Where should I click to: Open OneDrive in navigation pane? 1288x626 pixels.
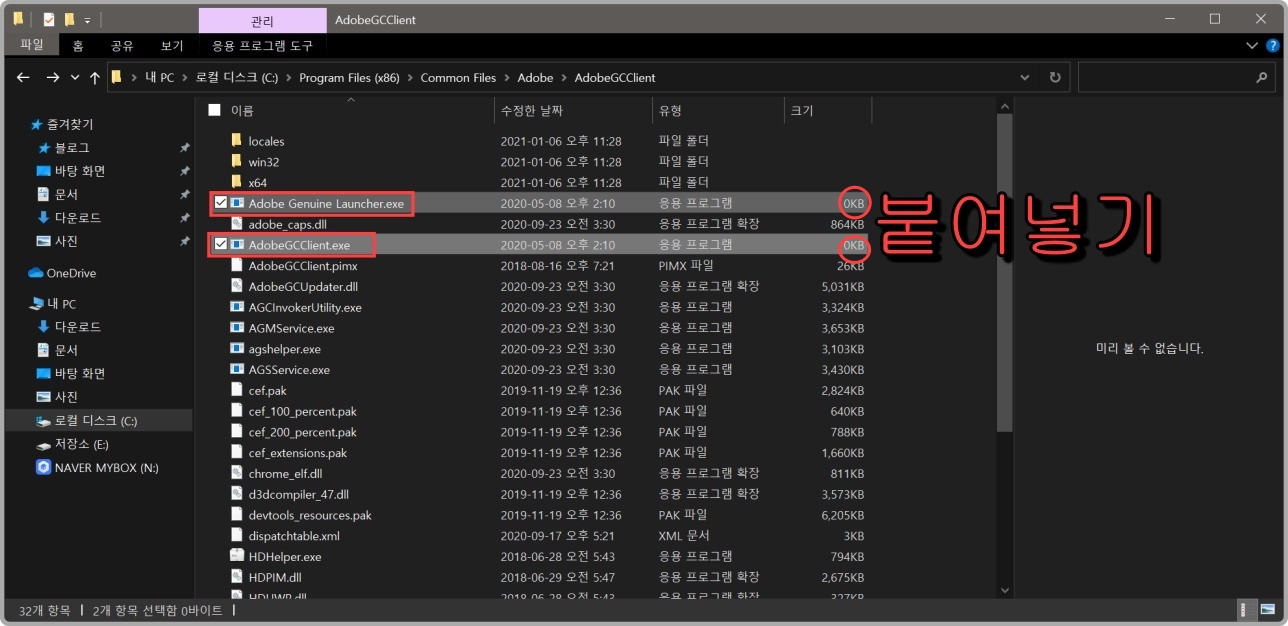tap(71, 273)
